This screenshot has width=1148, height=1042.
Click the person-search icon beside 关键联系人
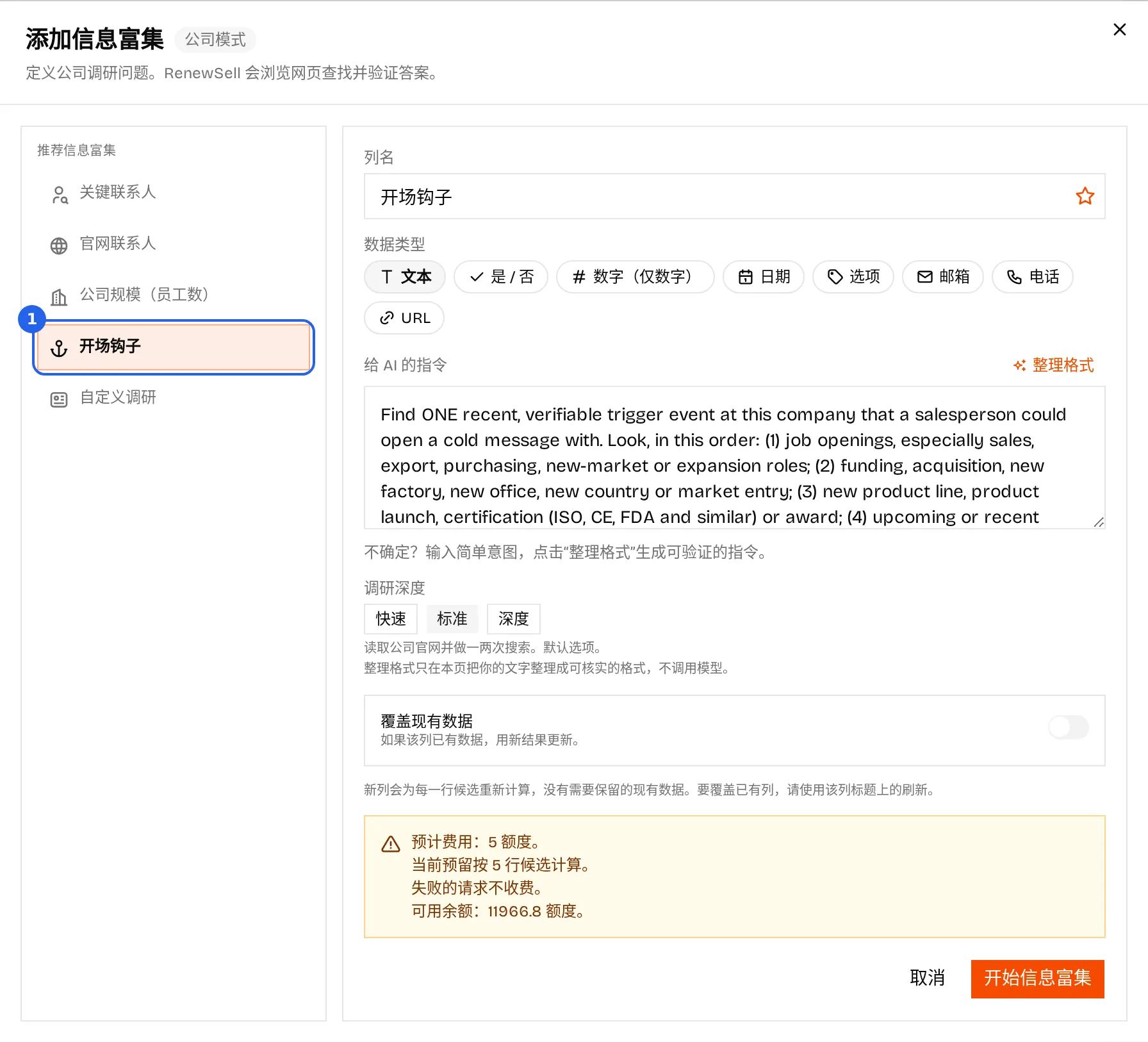pos(60,194)
